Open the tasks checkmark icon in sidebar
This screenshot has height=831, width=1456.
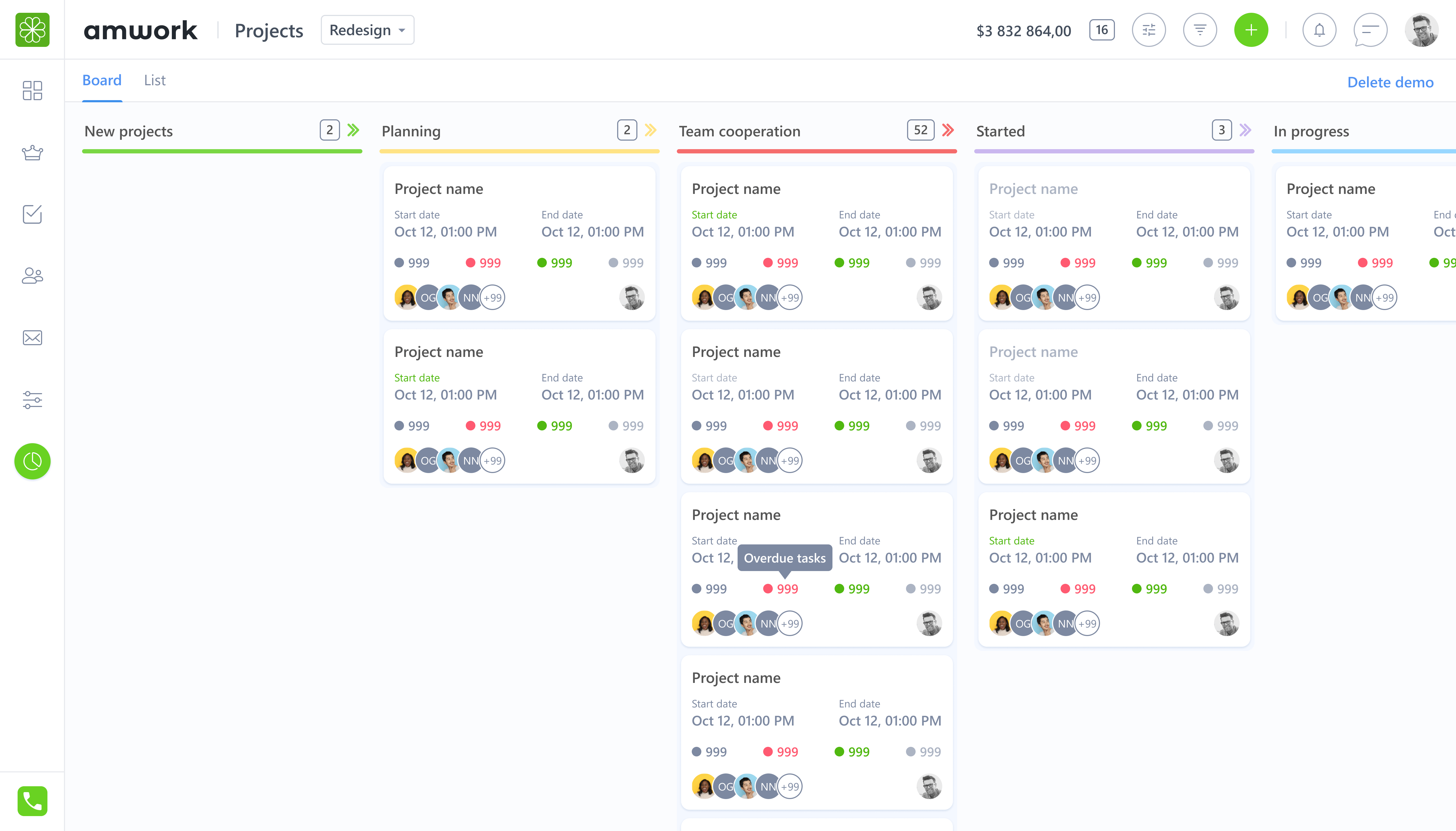32,214
